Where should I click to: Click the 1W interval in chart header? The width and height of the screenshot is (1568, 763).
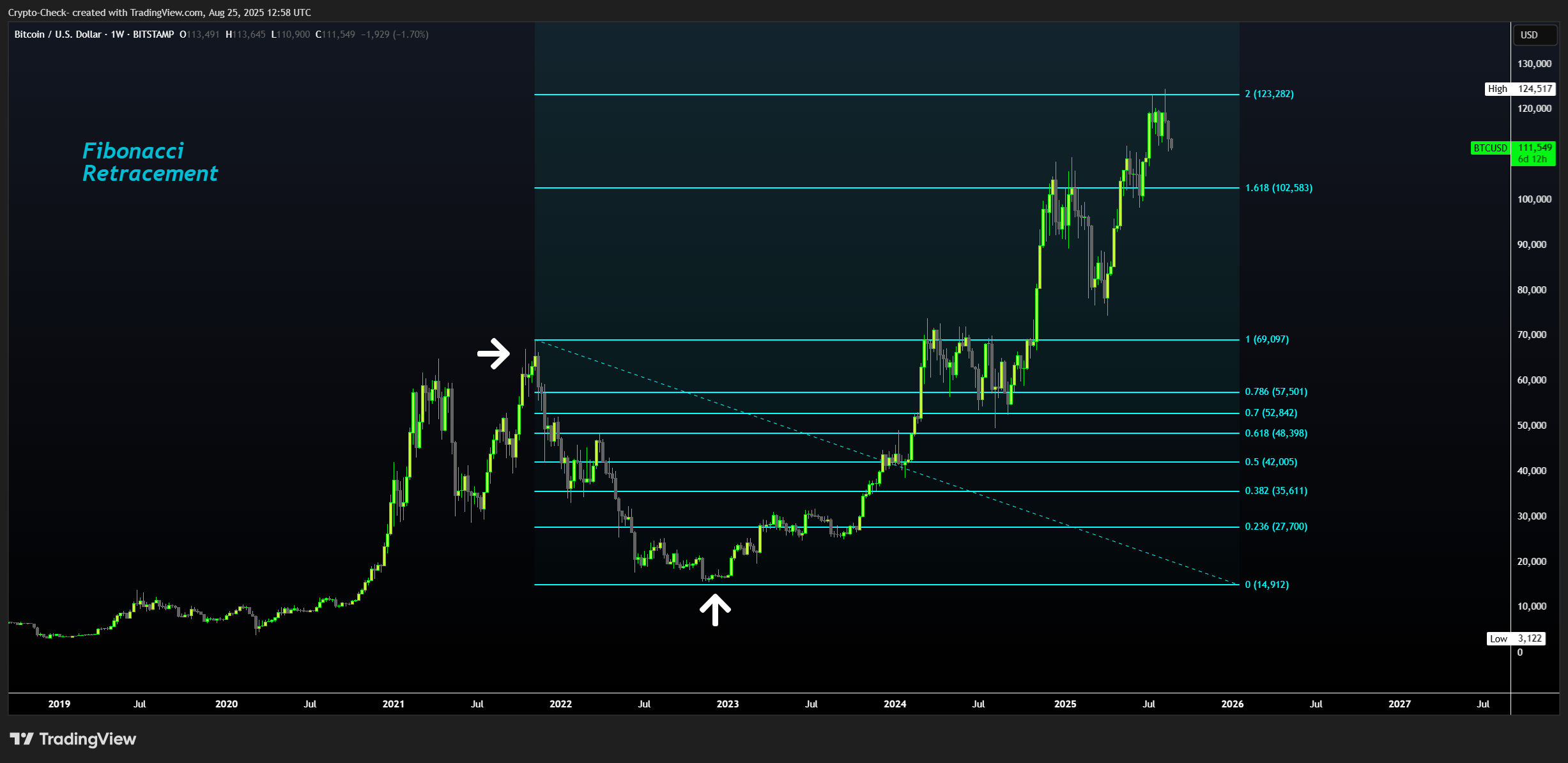tap(118, 35)
